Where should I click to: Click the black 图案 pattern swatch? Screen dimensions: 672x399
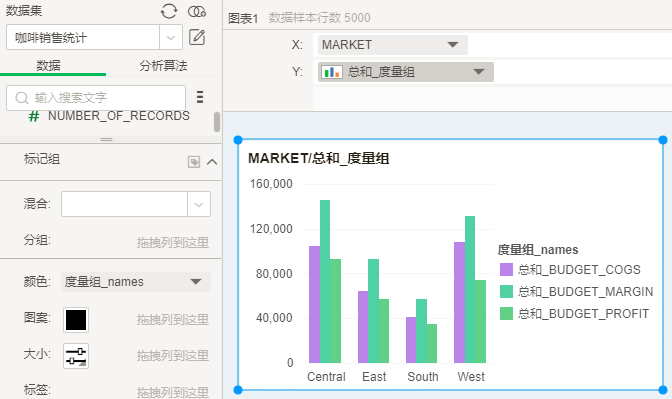click(x=76, y=320)
